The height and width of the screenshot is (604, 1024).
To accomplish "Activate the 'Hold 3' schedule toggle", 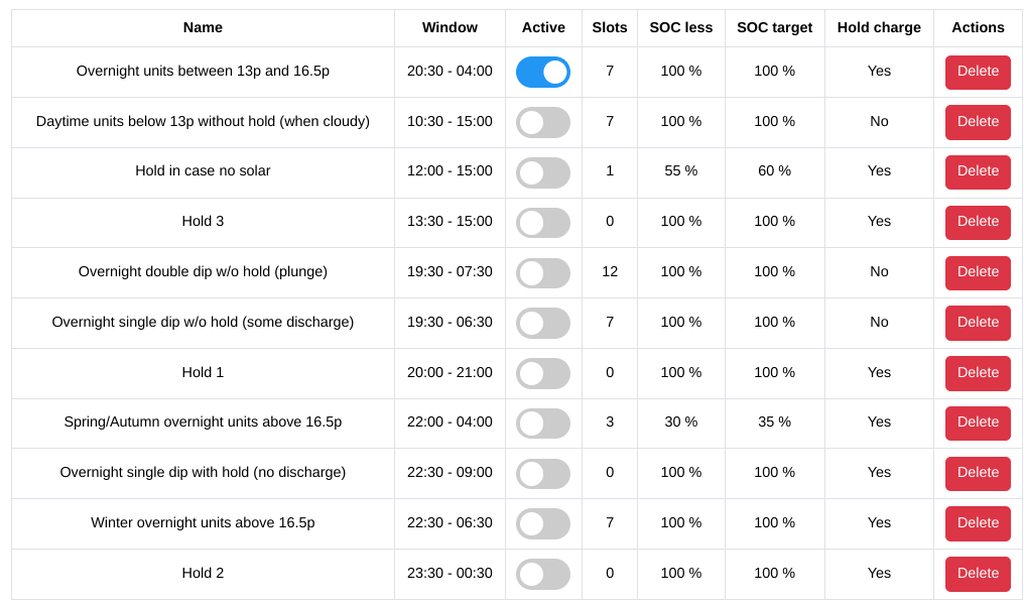I will 543,222.
